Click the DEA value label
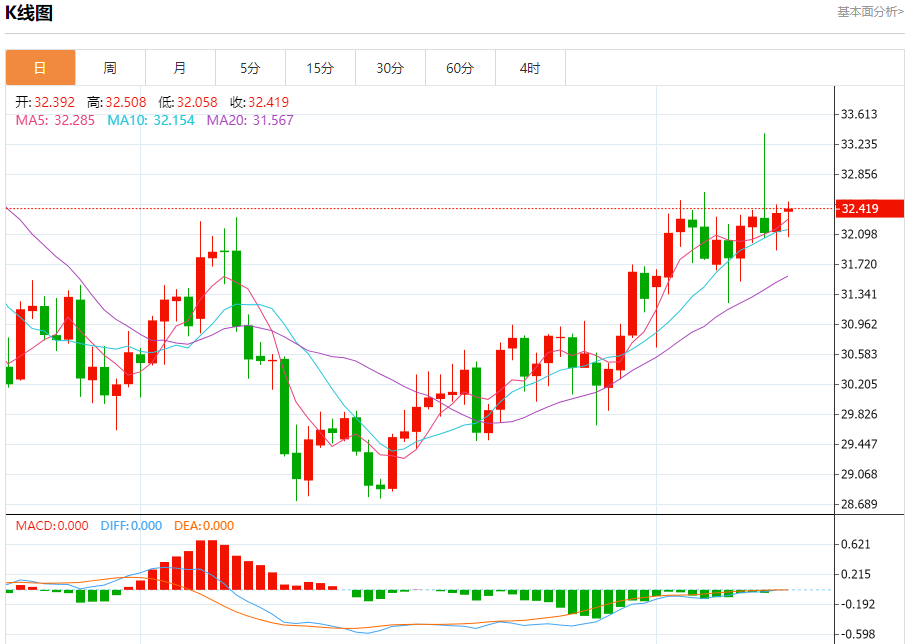This screenshot has height=644, width=909. (x=204, y=526)
